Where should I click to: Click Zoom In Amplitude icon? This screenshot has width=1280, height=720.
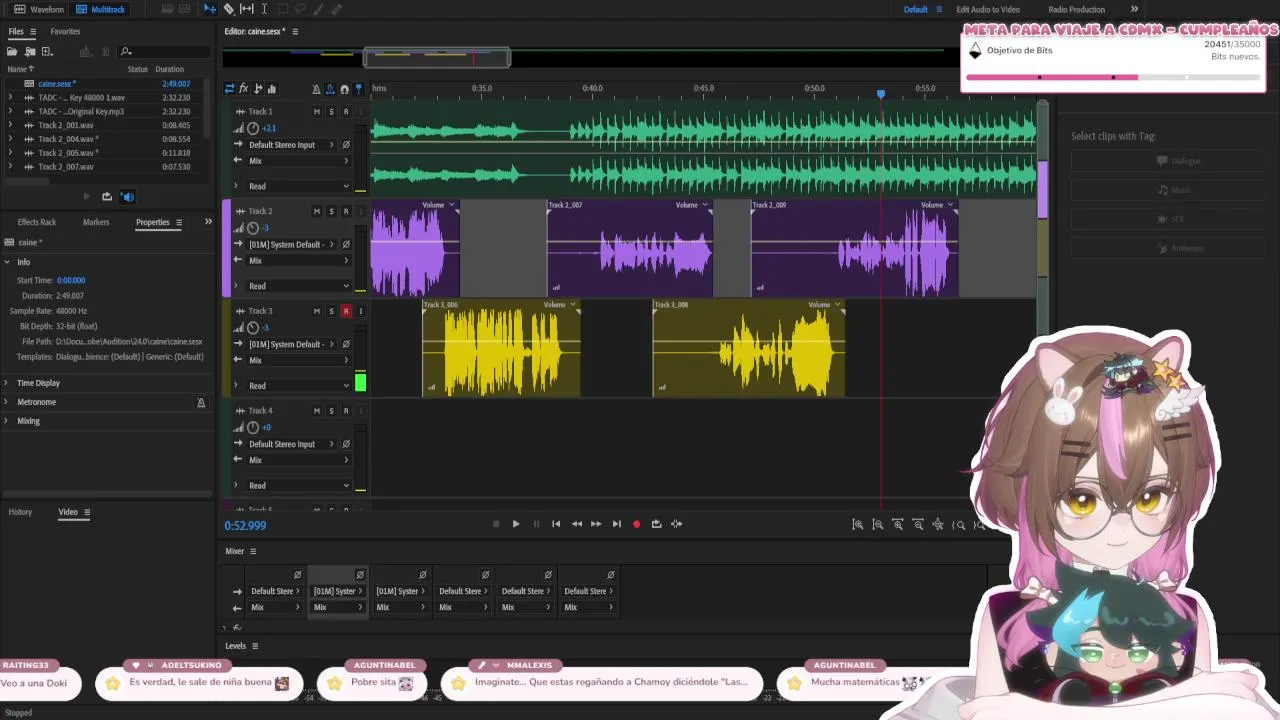point(857,525)
